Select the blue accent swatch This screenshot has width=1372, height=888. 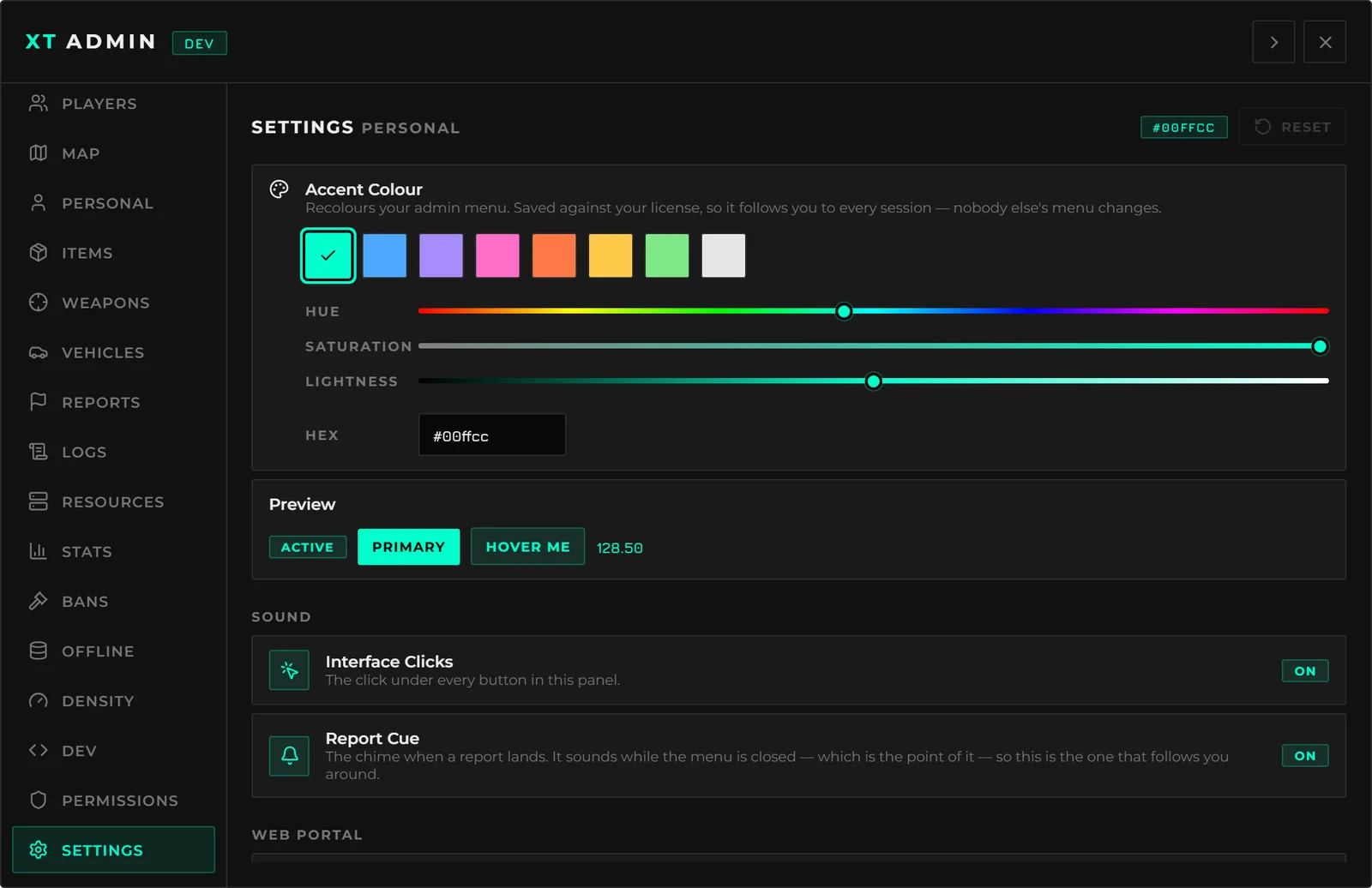tap(384, 255)
